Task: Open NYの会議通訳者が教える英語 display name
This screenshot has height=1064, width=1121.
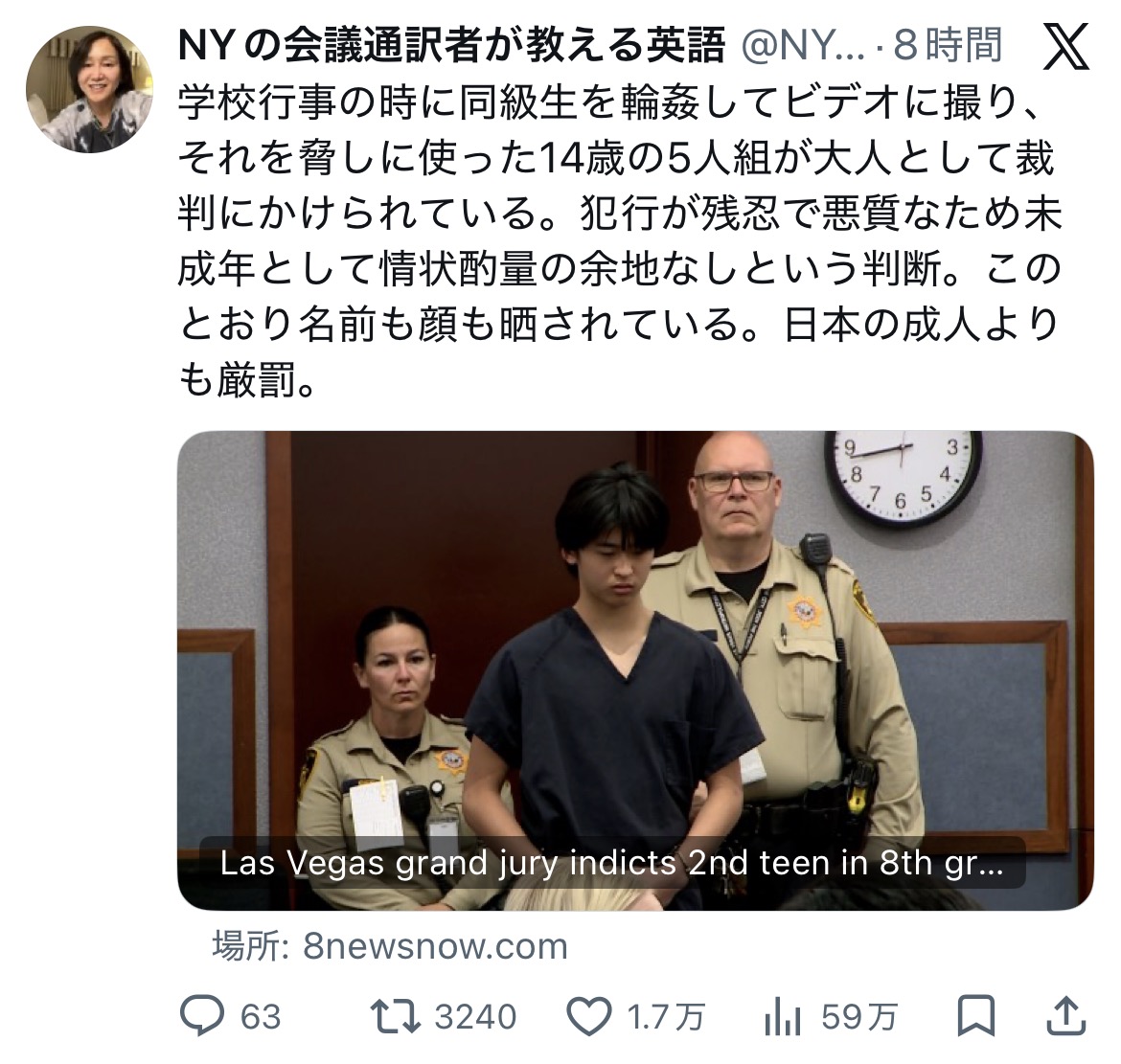Action: (451, 45)
